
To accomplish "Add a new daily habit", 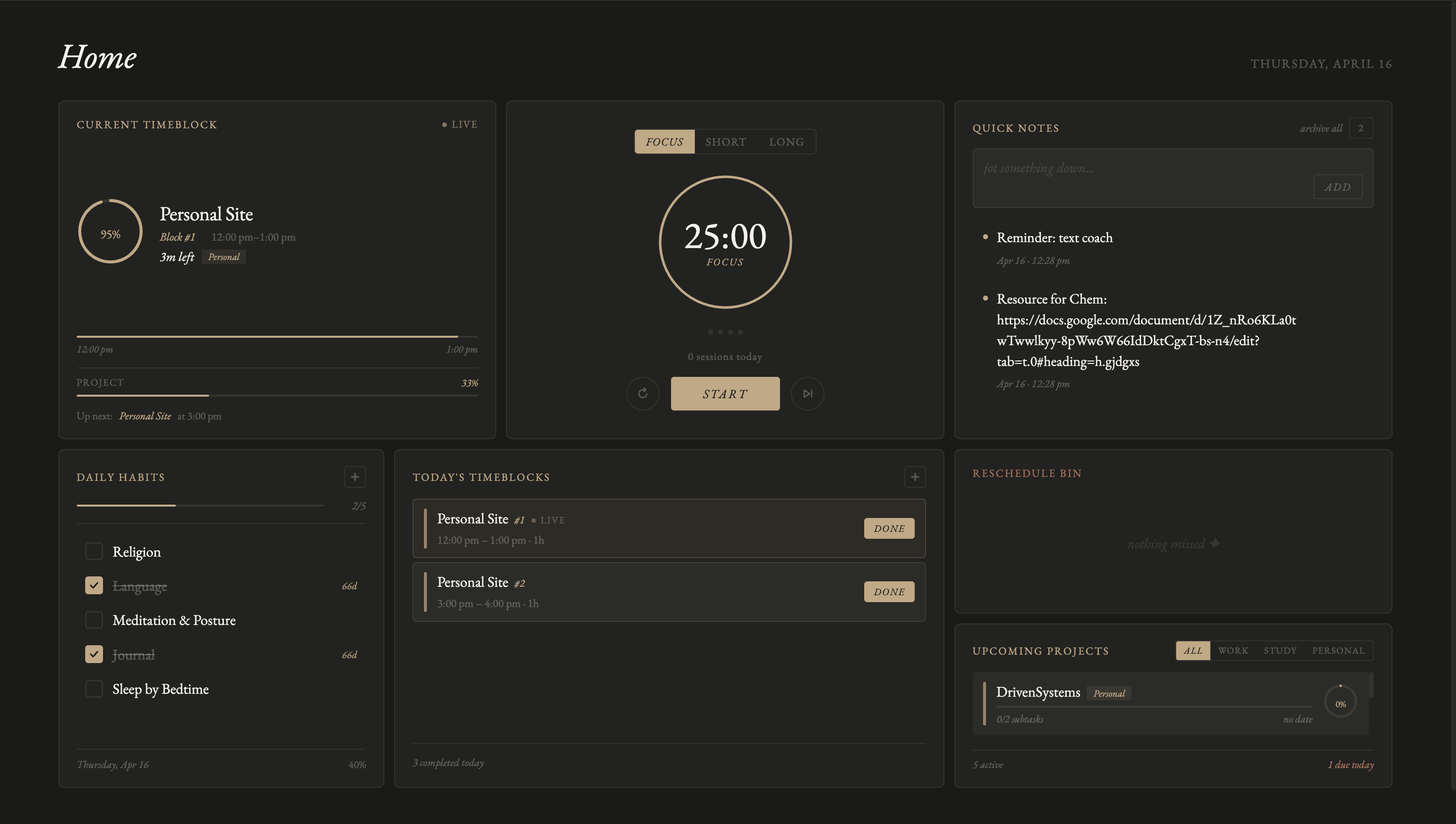I will coord(355,476).
